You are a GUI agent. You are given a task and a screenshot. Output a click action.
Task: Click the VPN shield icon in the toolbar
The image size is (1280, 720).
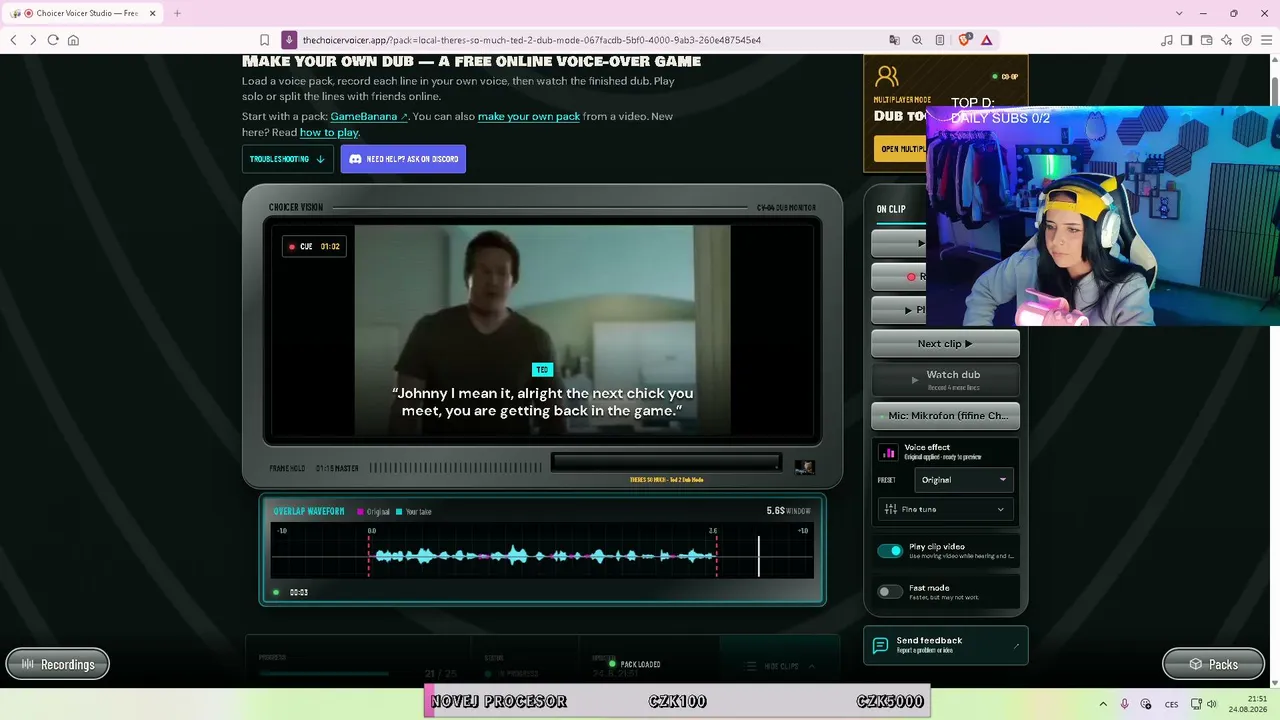tap(1247, 40)
